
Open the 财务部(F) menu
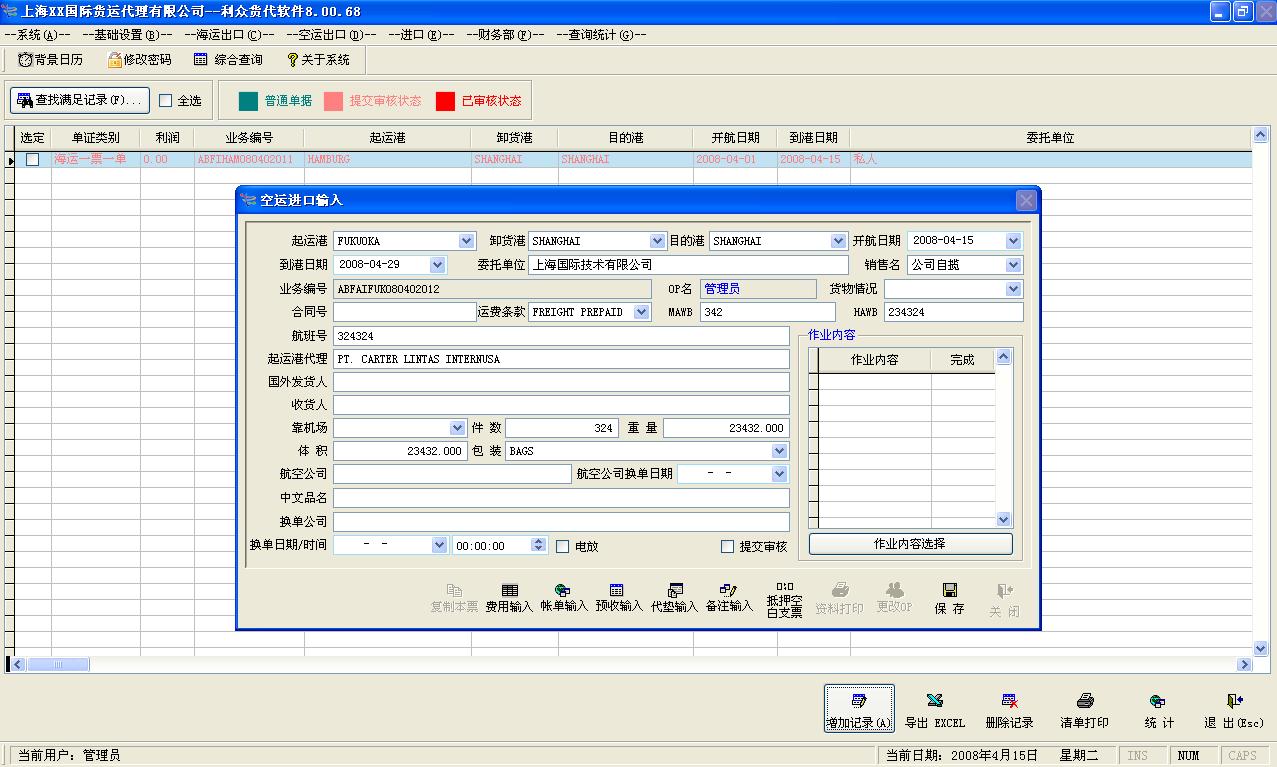[505, 34]
